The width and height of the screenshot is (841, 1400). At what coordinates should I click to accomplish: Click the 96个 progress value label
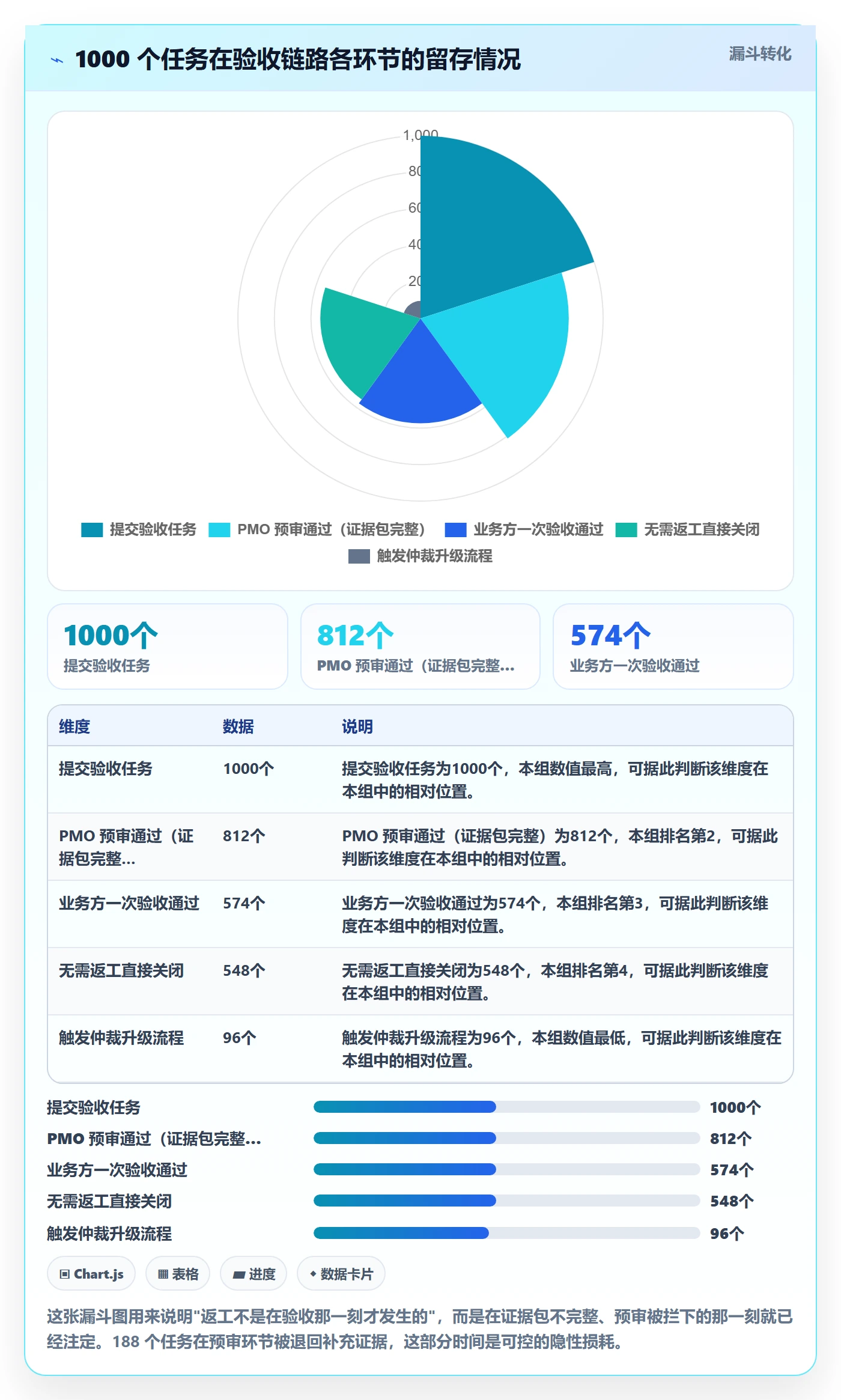pos(727,1234)
